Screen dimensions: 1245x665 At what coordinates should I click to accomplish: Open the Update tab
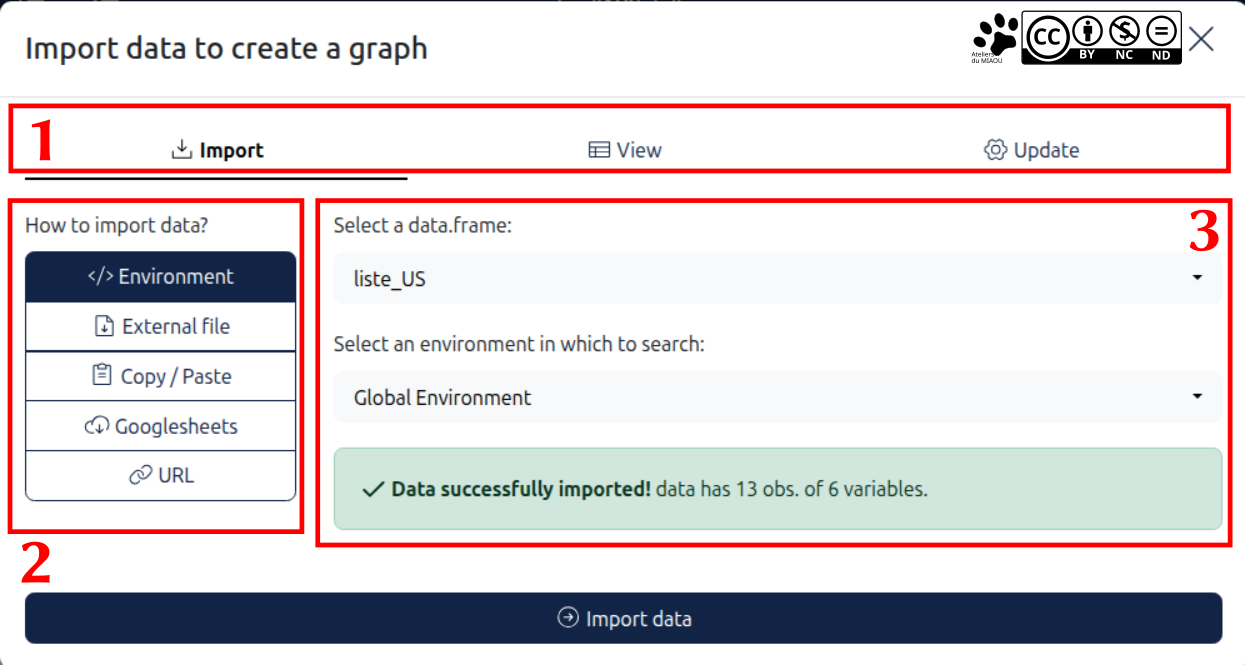coord(1032,150)
